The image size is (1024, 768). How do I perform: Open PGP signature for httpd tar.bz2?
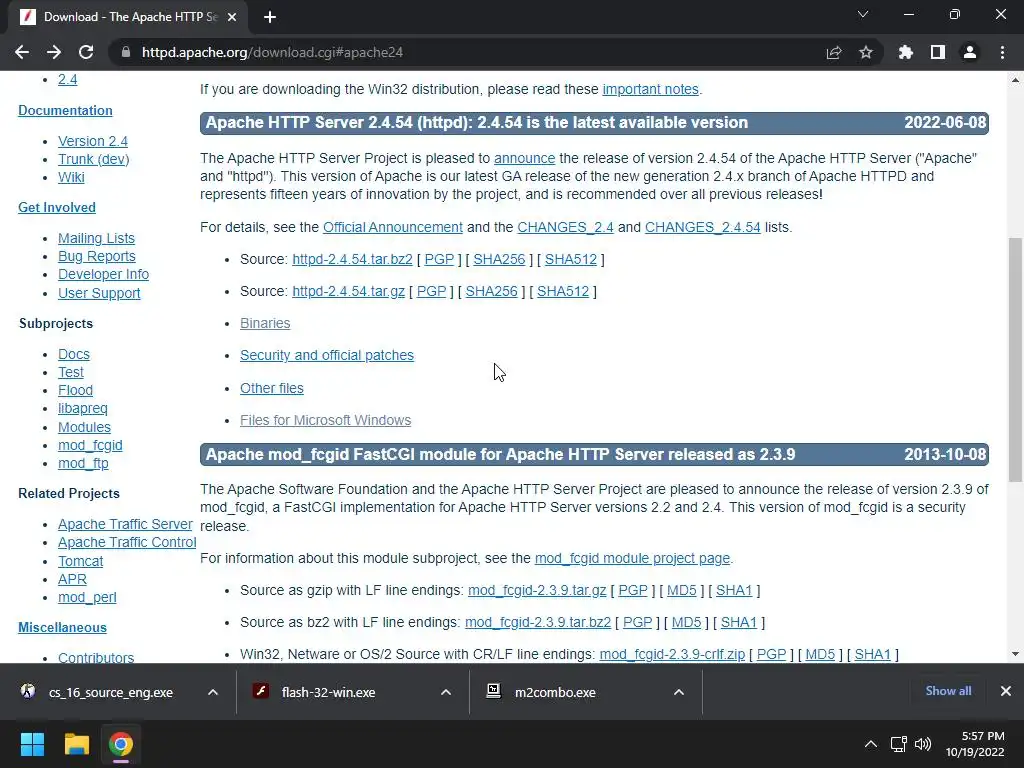point(439,259)
